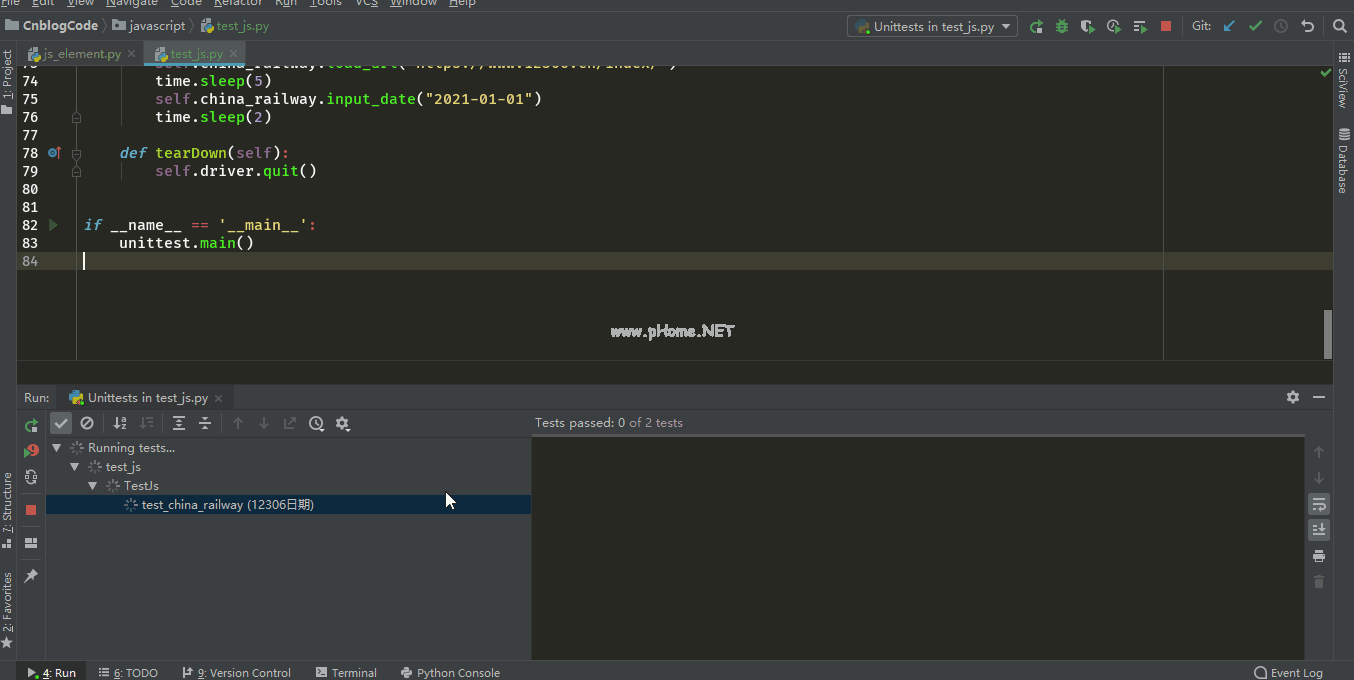The image size is (1354, 680).
Task: Rerun failed tests in the Run panel
Action: [x=31, y=451]
